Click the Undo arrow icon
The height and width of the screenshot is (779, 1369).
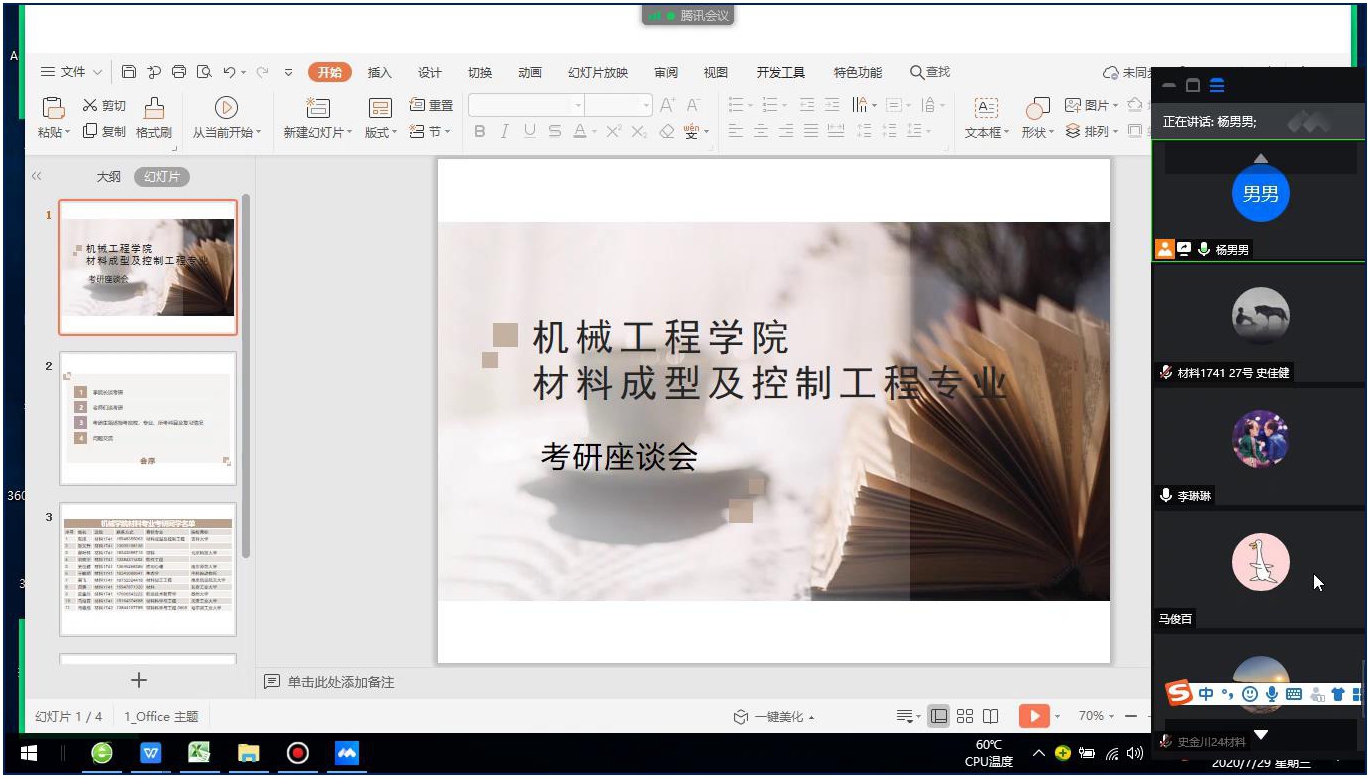(230, 72)
